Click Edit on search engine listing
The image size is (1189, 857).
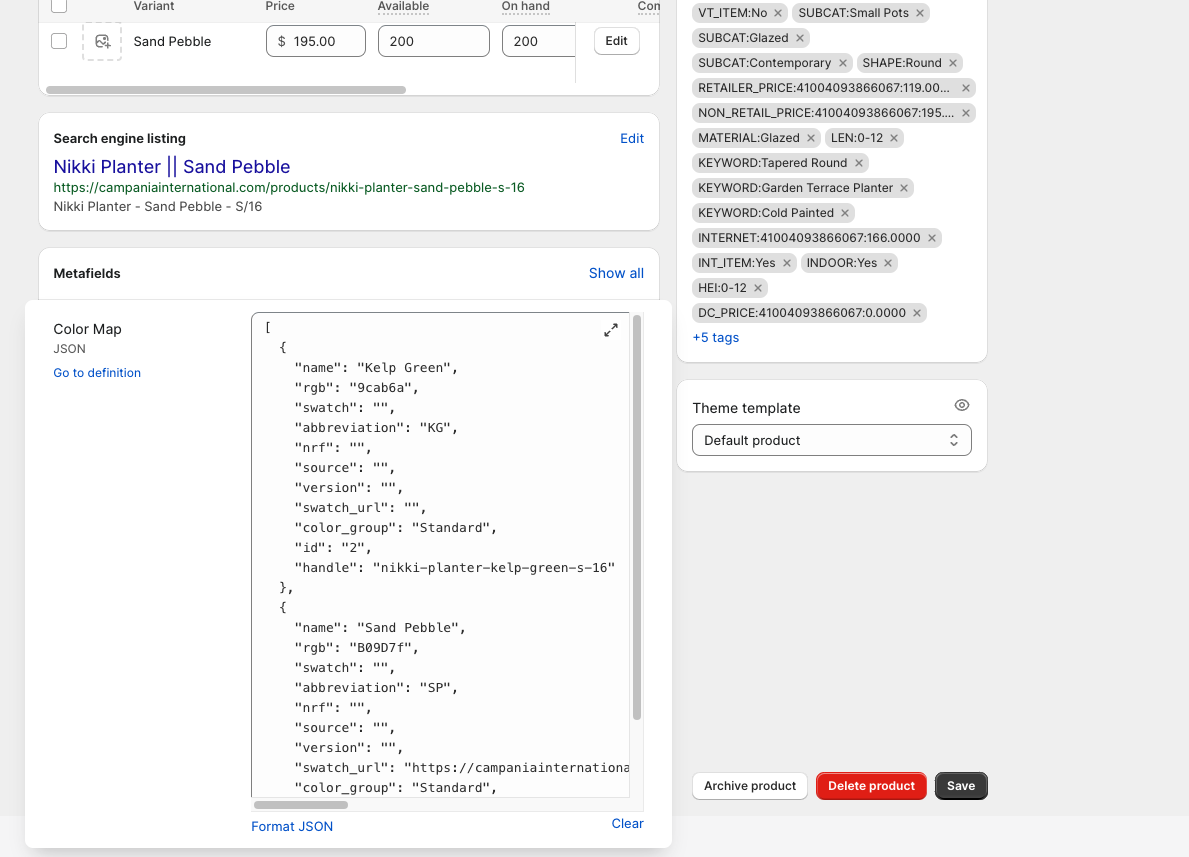click(632, 139)
